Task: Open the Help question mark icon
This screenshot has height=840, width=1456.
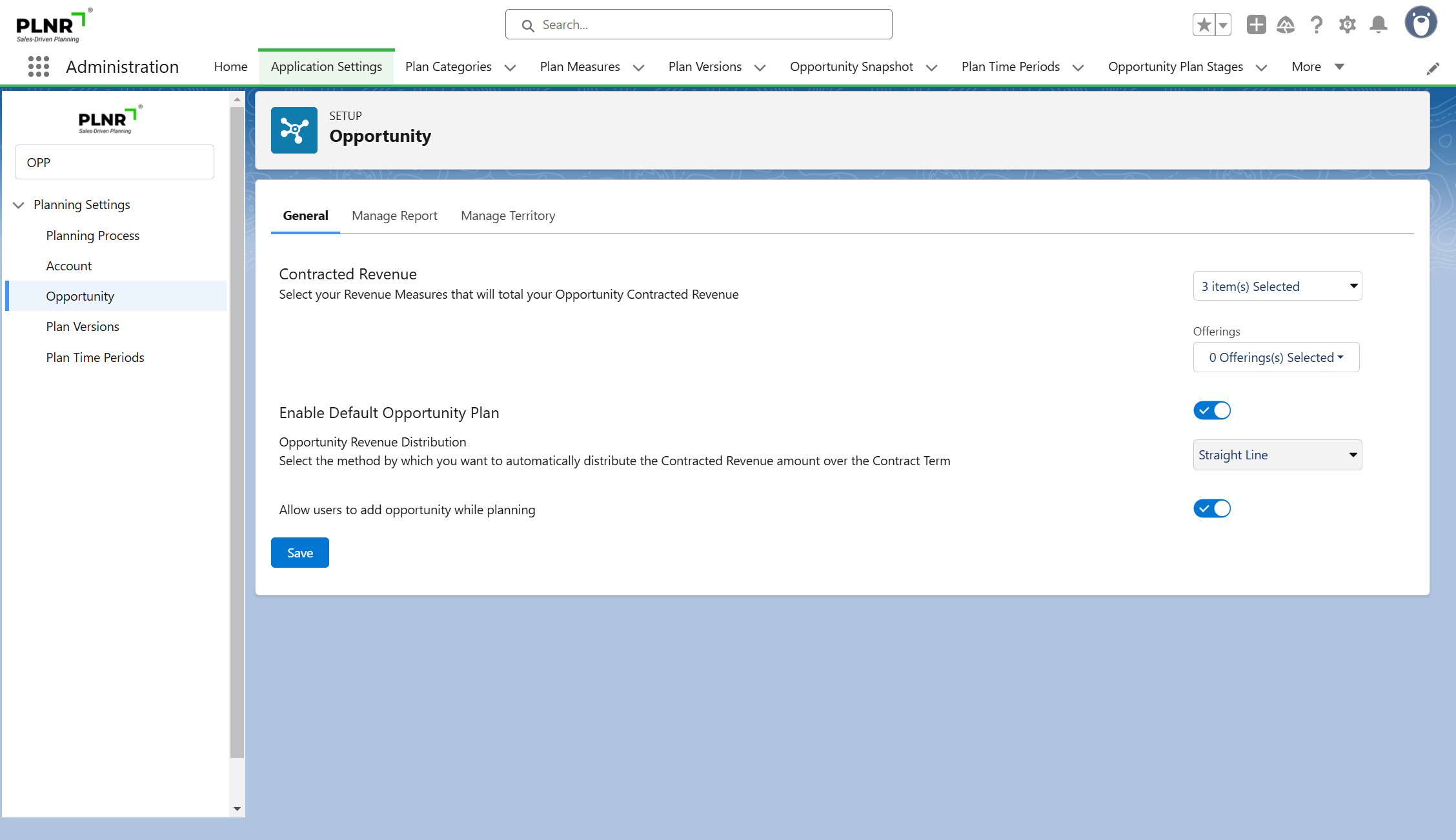Action: (1317, 25)
